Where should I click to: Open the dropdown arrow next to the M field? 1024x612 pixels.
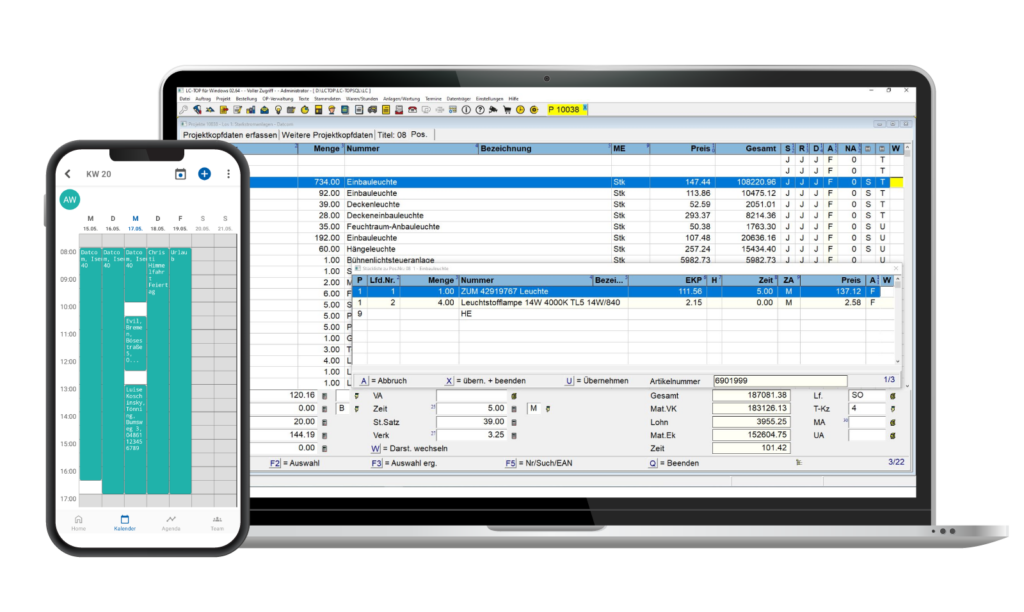pos(548,409)
